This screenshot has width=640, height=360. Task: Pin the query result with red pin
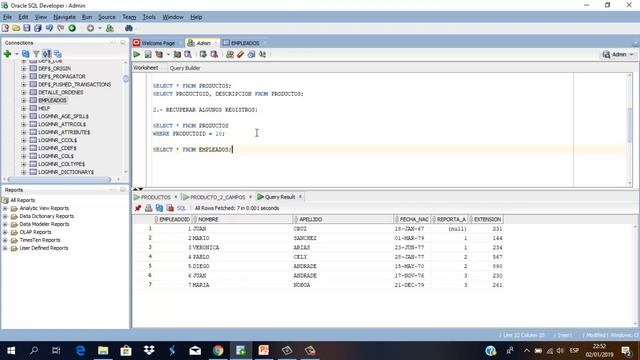pyautogui.click(x=138, y=208)
